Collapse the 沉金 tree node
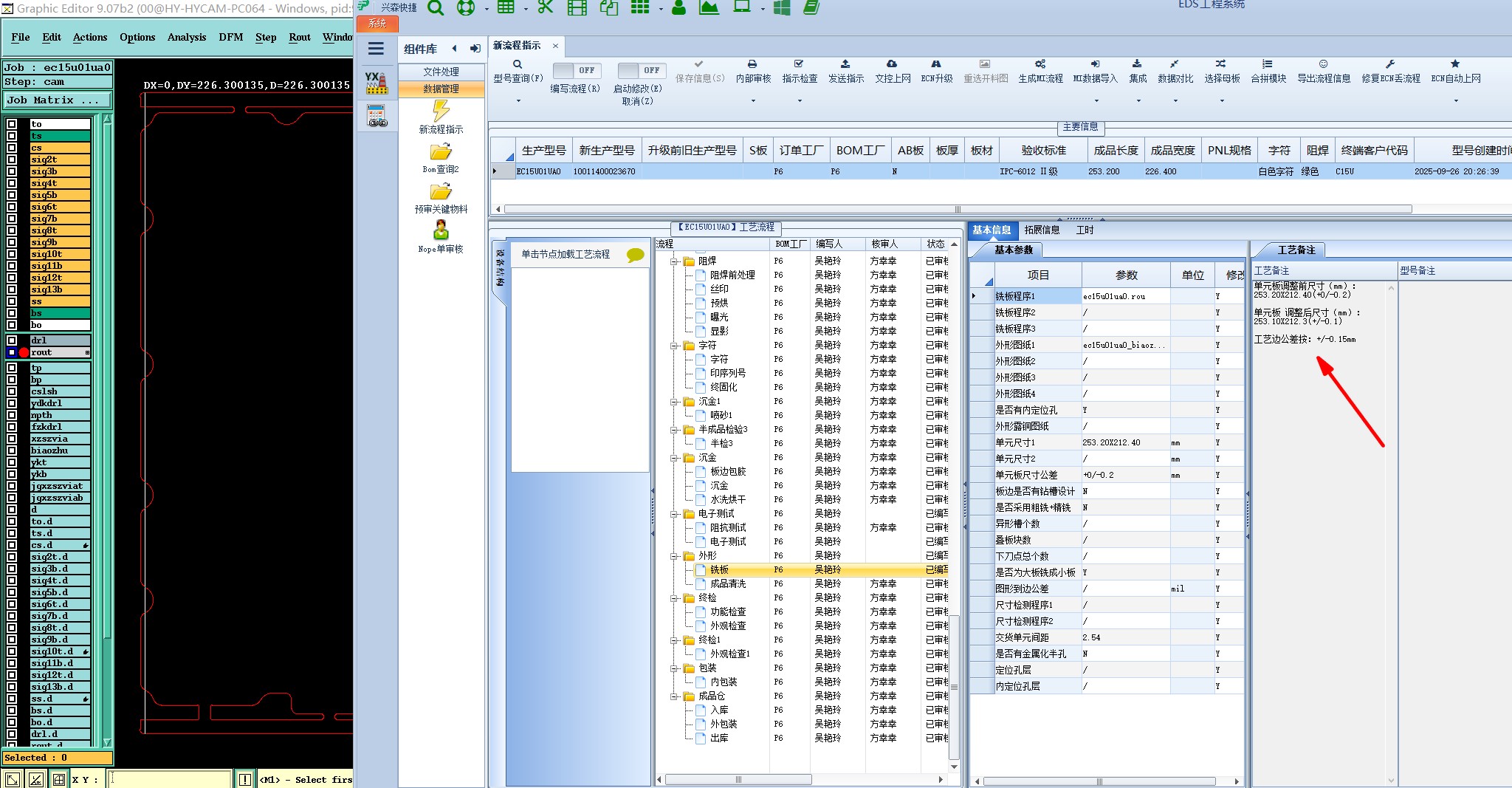1512x788 pixels. (674, 458)
